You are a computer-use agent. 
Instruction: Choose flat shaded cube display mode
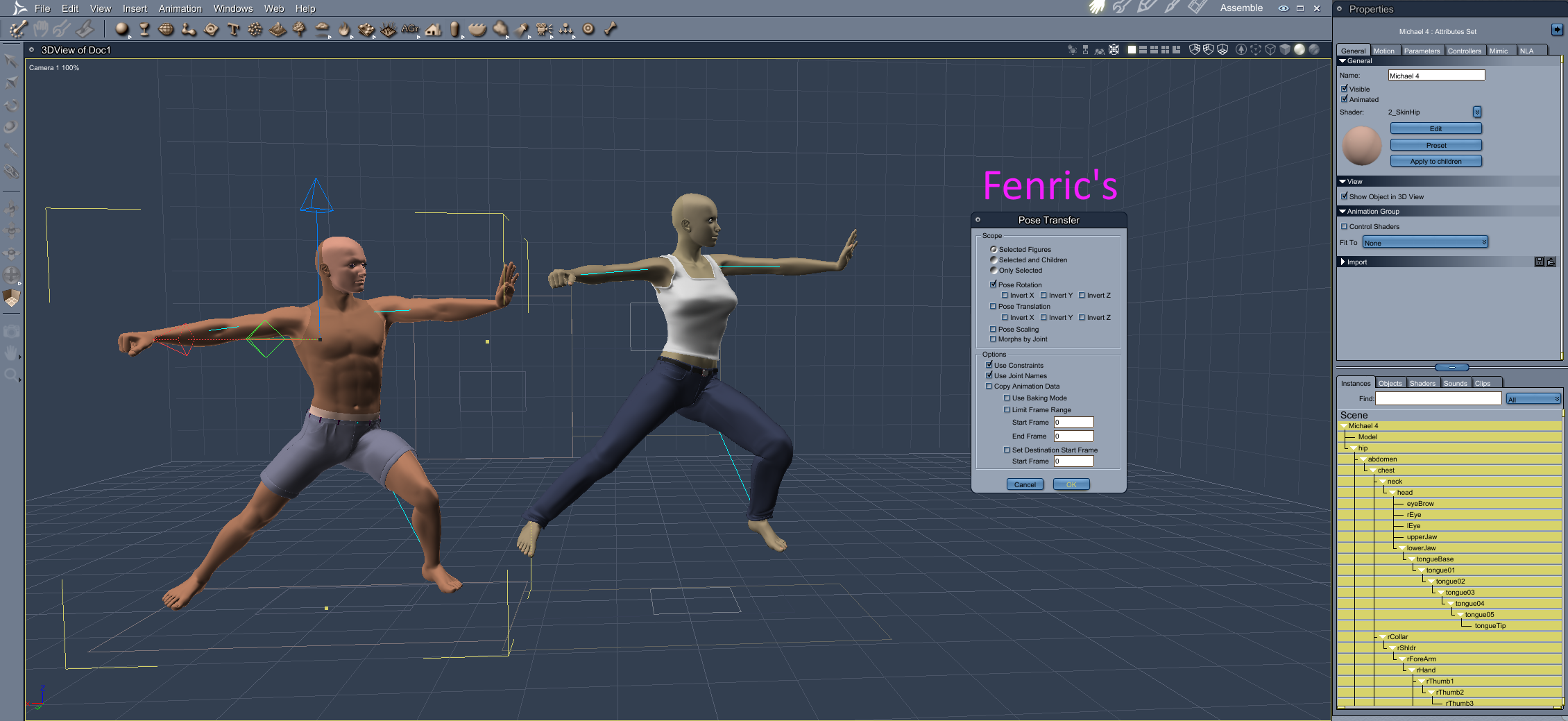(1285, 50)
